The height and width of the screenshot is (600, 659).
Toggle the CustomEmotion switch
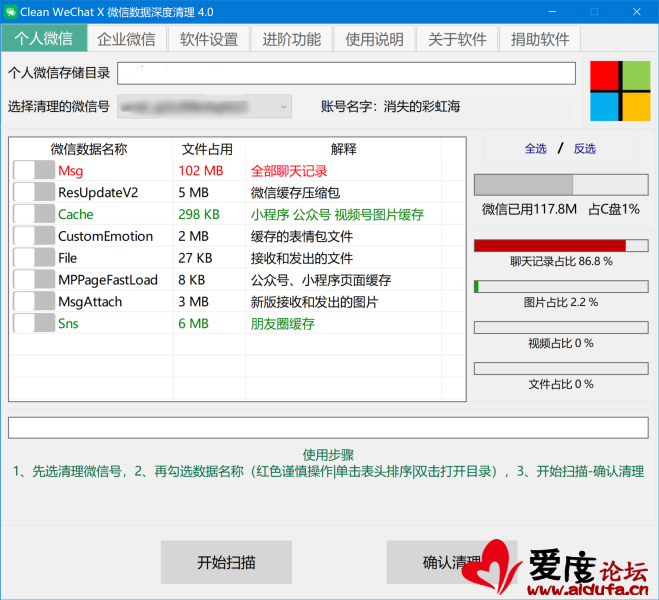34,236
